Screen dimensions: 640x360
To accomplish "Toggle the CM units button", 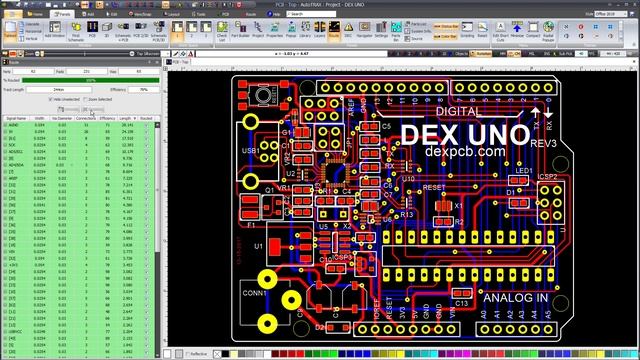I will (x=514, y=53).
